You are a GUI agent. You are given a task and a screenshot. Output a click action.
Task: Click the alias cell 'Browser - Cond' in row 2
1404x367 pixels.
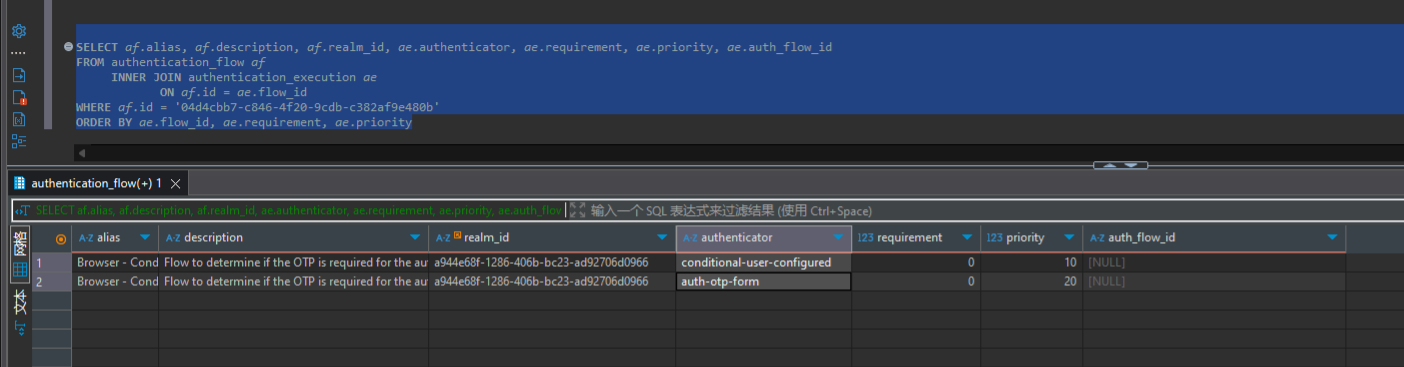(x=116, y=282)
